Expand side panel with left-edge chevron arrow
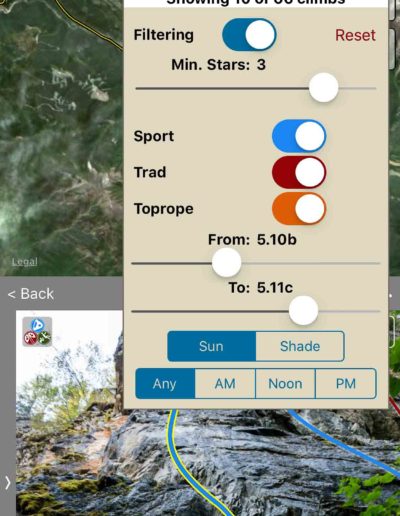The height and width of the screenshot is (516, 400). pos(7,482)
